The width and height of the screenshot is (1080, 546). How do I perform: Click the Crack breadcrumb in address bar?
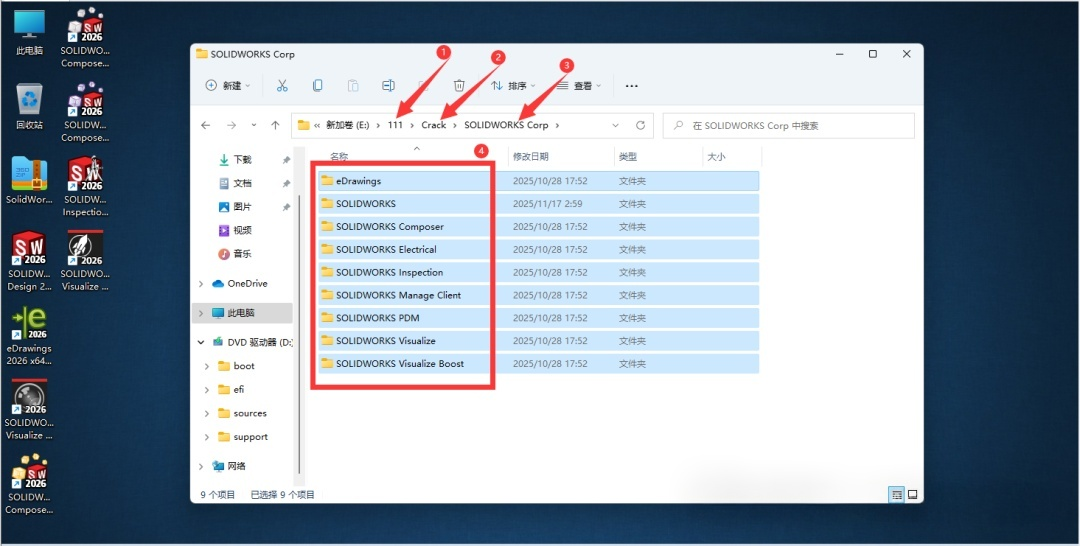(x=433, y=125)
